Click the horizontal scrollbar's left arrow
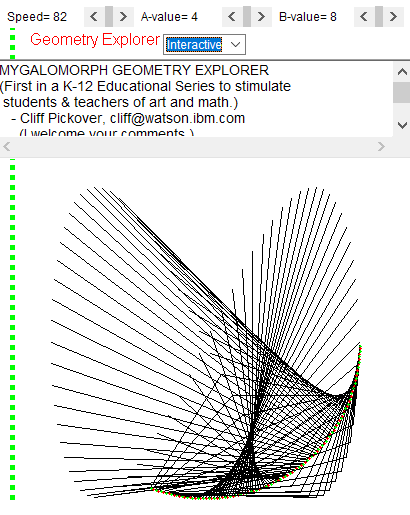The image size is (410, 515). [x=7, y=146]
